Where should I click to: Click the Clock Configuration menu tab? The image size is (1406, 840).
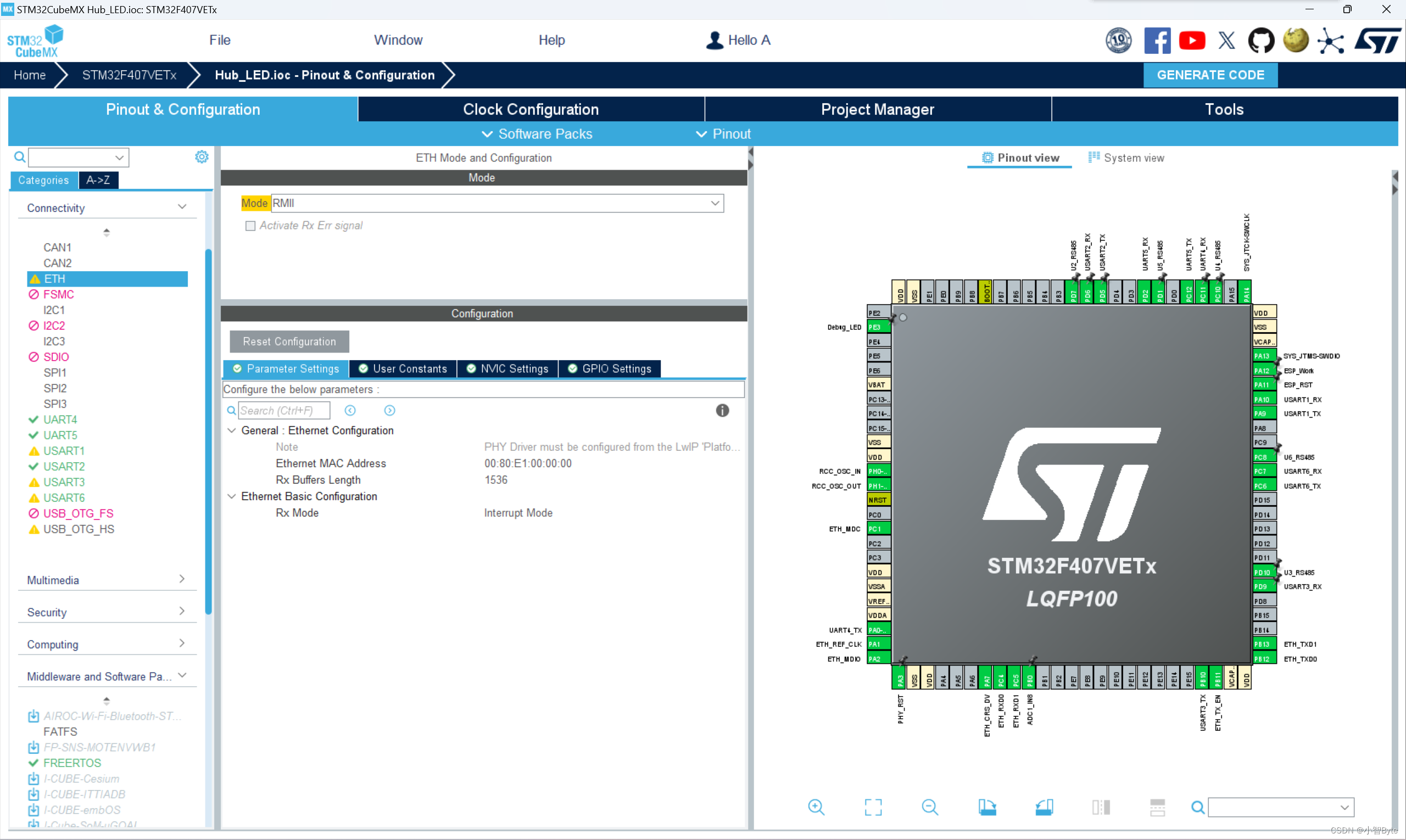530,109
